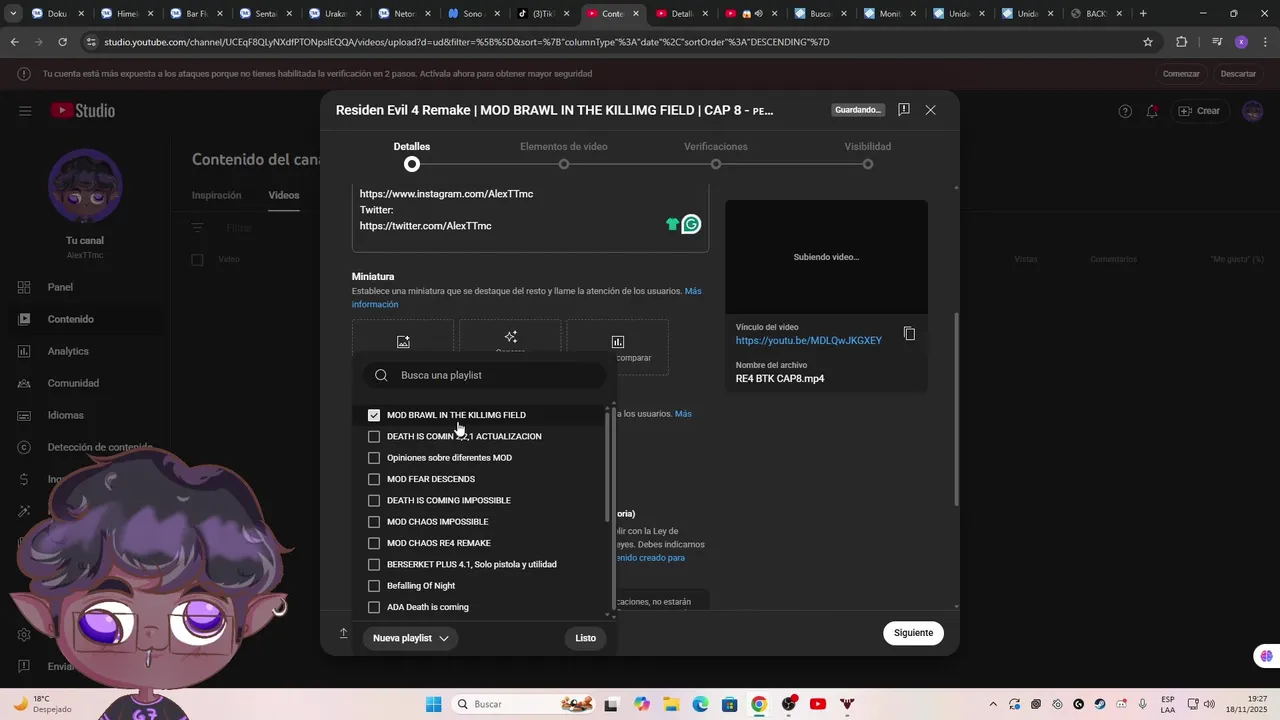Open the browser extensions puzzle icon

pyautogui.click(x=1182, y=42)
